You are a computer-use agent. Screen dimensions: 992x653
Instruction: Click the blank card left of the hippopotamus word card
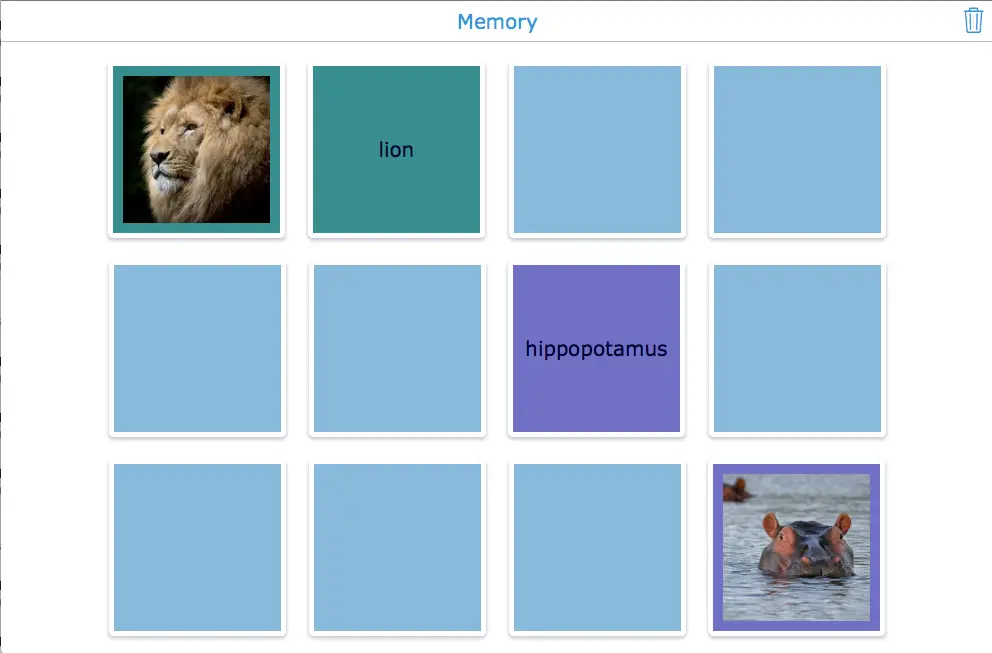click(x=397, y=349)
